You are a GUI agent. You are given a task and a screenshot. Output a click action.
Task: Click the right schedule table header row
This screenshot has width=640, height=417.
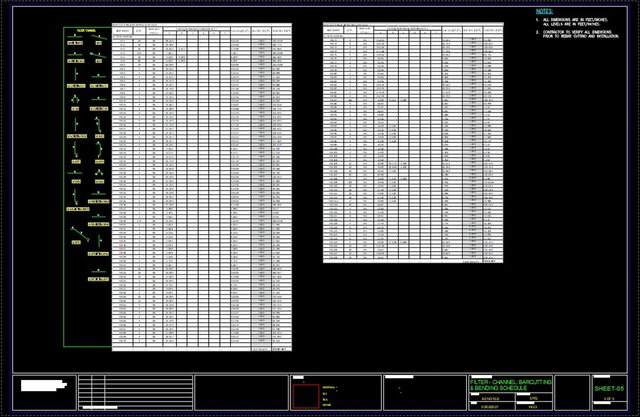click(x=412, y=31)
